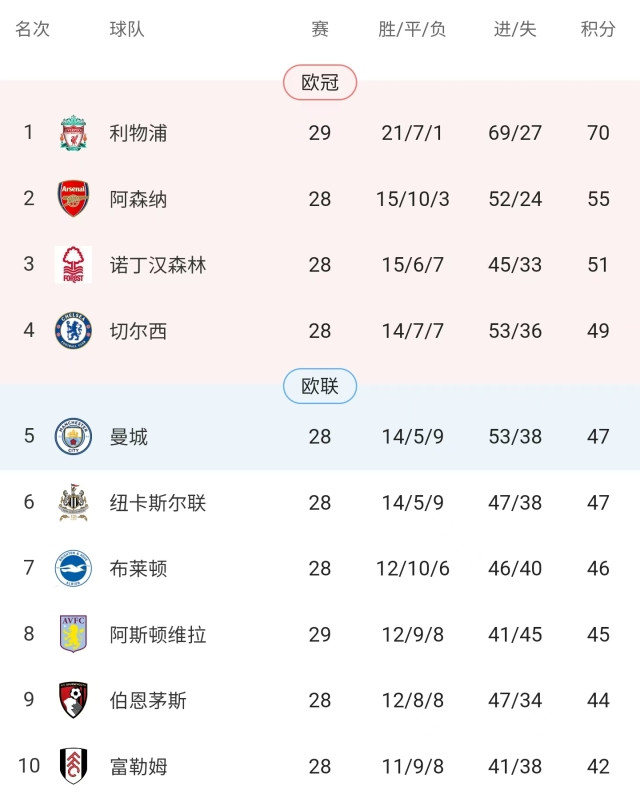Click the Manchester City crest

74,436
